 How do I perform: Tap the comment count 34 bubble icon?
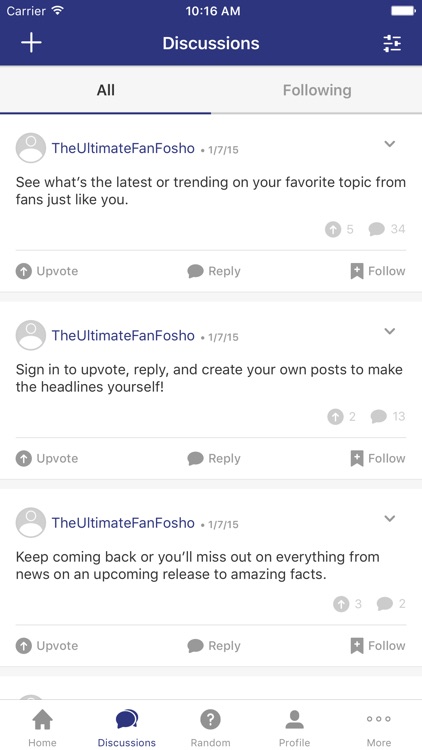click(377, 230)
